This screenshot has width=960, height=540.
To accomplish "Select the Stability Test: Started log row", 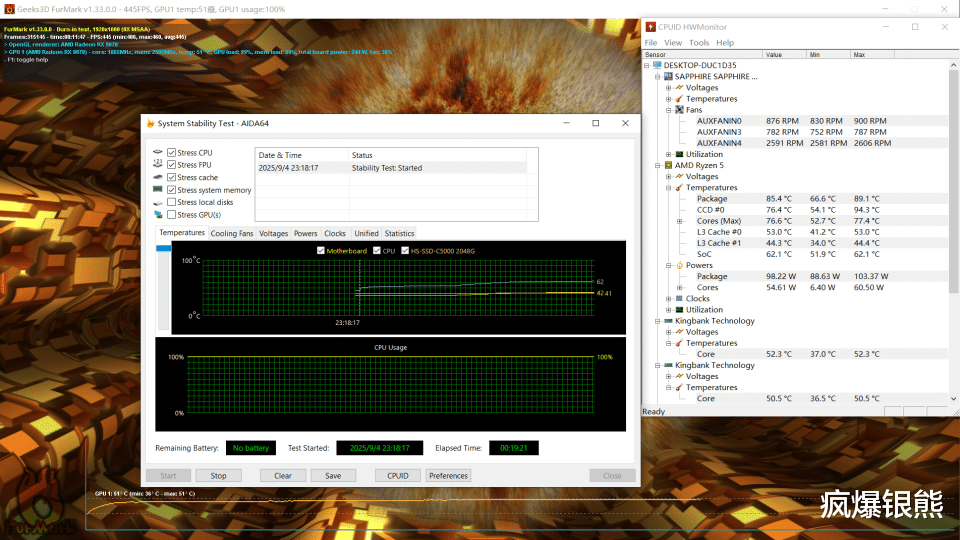I will pos(392,168).
